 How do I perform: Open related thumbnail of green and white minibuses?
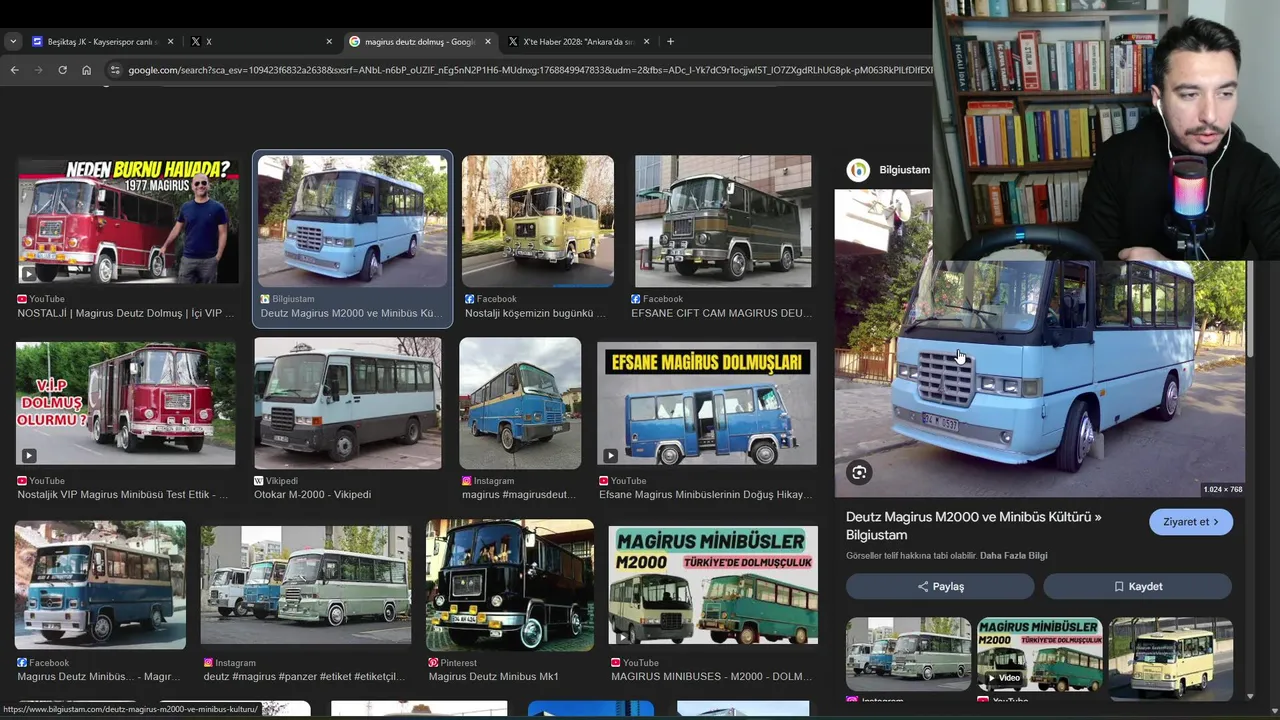(x=908, y=654)
